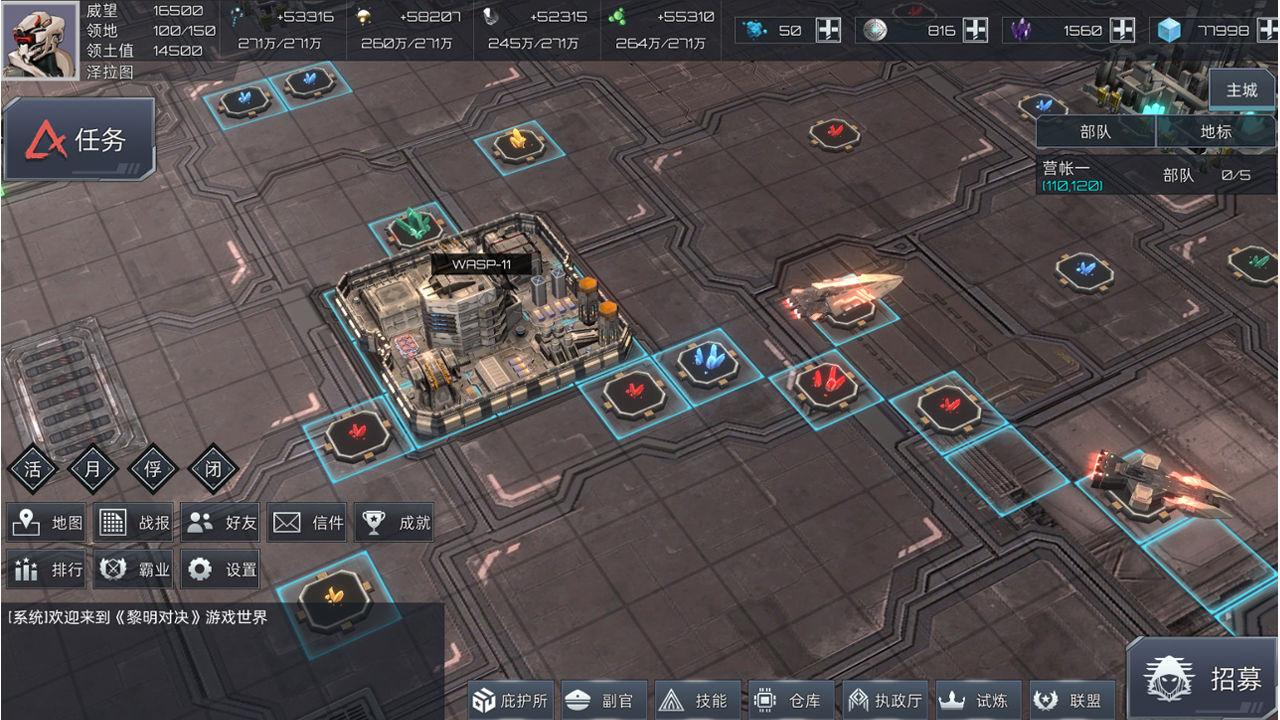Image resolution: width=1280 pixels, height=720 pixels.
Task: Add more purple crystals (1560)
Action: click(x=1122, y=30)
